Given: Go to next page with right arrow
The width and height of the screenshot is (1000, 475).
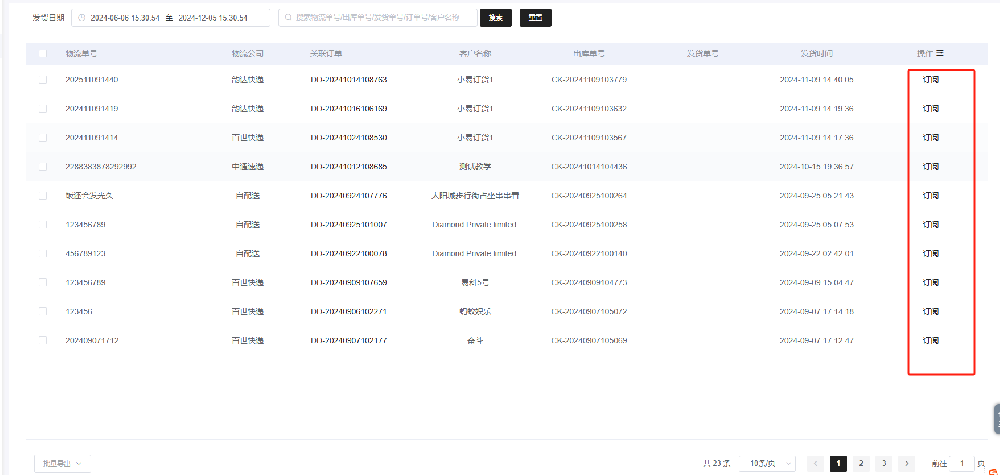Looking at the screenshot, I should (x=907, y=463).
